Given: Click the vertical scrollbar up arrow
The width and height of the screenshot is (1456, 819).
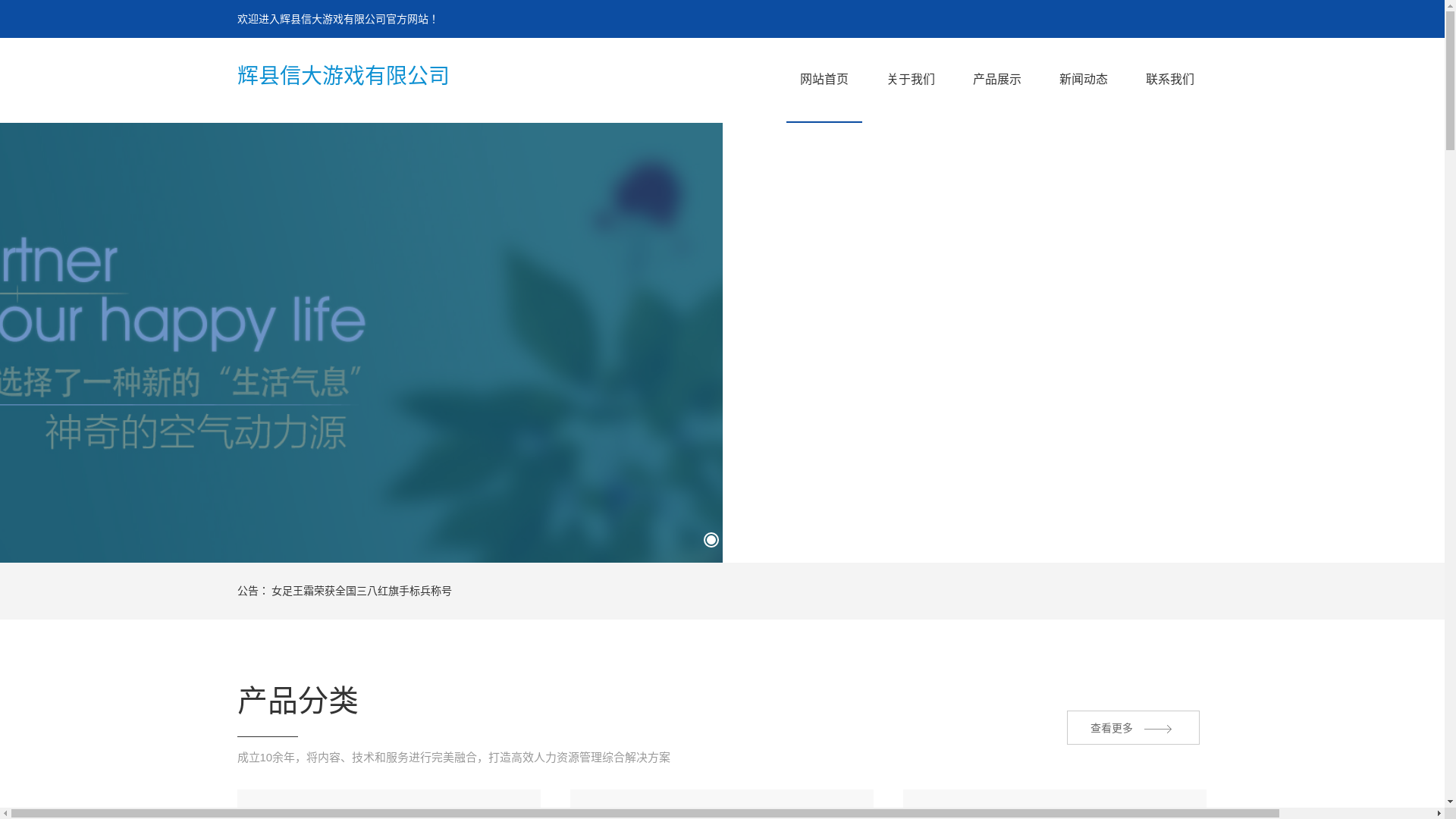Looking at the screenshot, I should [x=1450, y=5].
